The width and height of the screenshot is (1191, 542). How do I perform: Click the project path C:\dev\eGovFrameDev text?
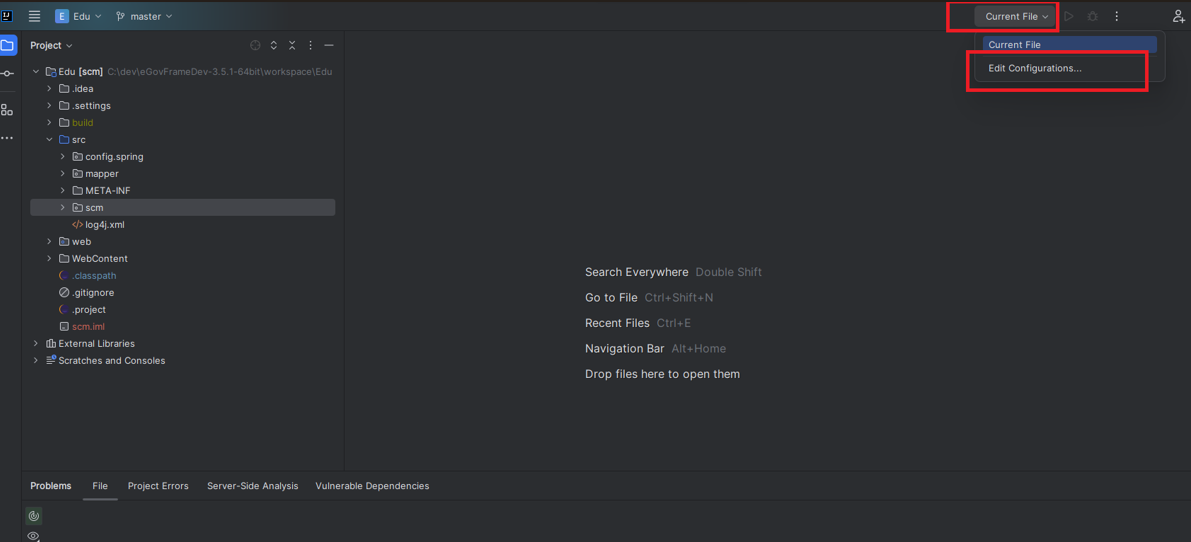(x=220, y=72)
